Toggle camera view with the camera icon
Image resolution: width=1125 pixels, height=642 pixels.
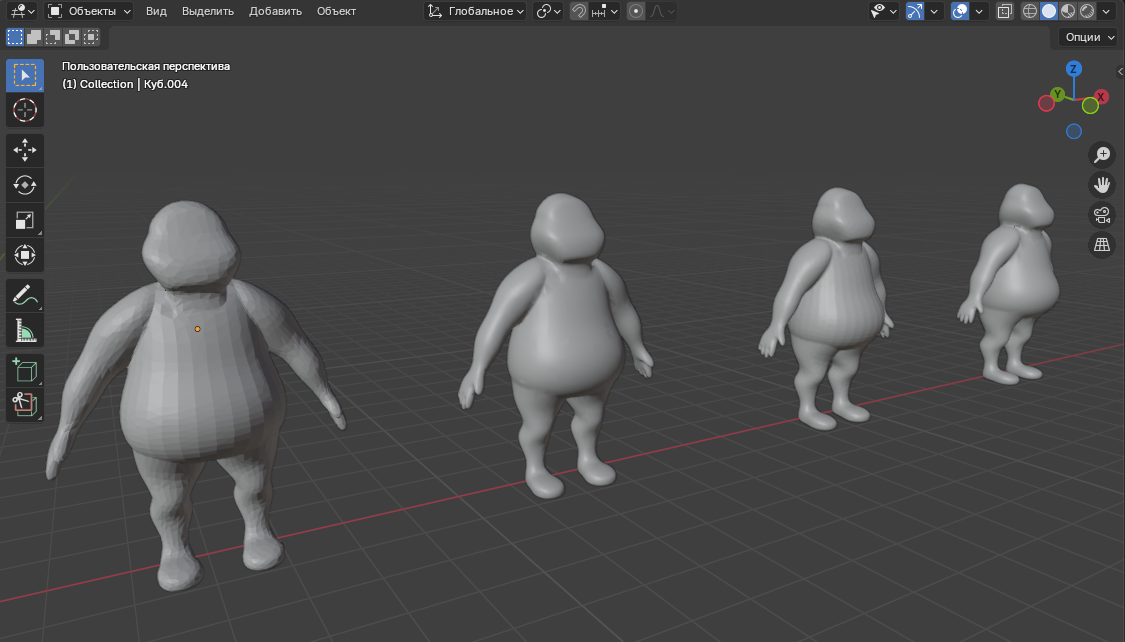(1102, 215)
